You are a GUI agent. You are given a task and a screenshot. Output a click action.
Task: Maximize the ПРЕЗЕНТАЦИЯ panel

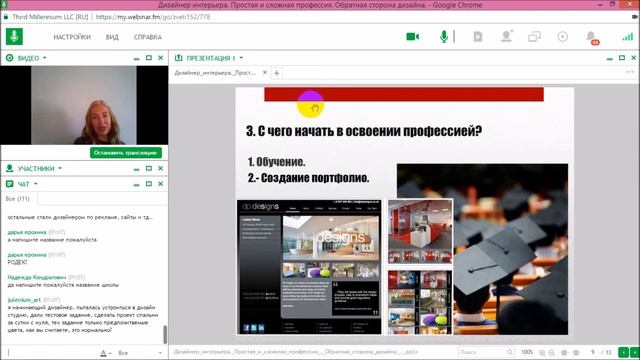622,58
